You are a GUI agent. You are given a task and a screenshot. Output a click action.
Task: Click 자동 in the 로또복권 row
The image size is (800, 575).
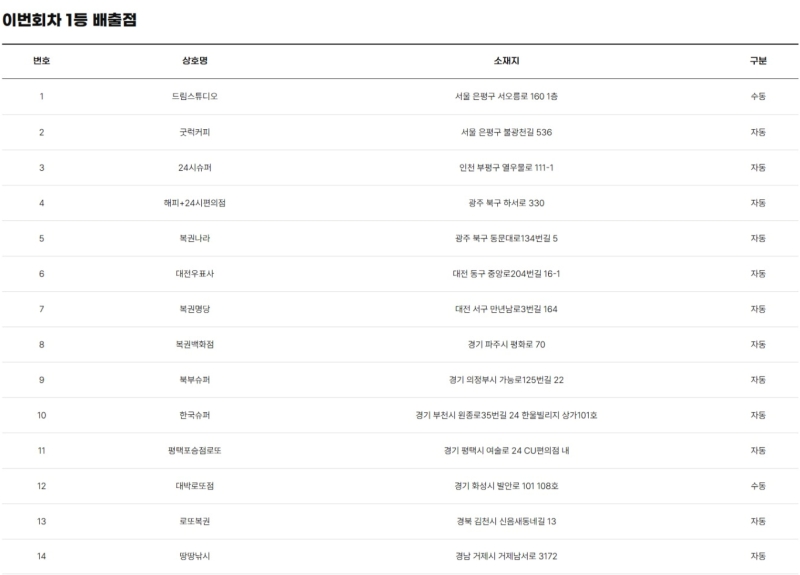pyautogui.click(x=758, y=521)
